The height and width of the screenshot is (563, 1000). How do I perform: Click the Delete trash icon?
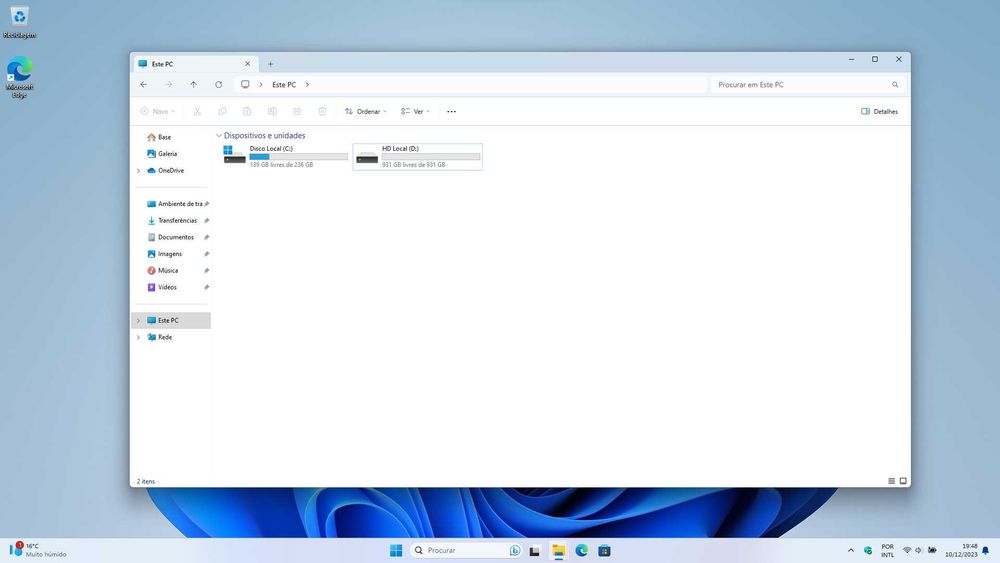322,111
